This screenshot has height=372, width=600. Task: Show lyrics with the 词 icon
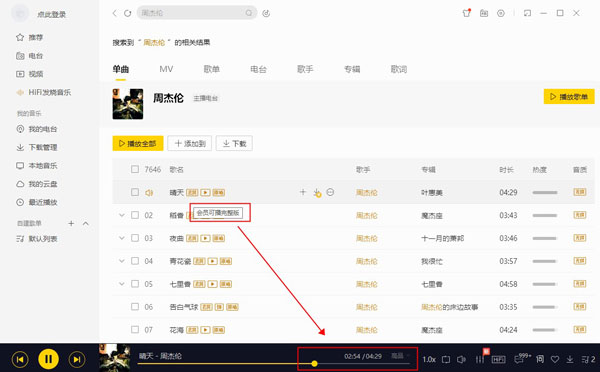pos(540,359)
